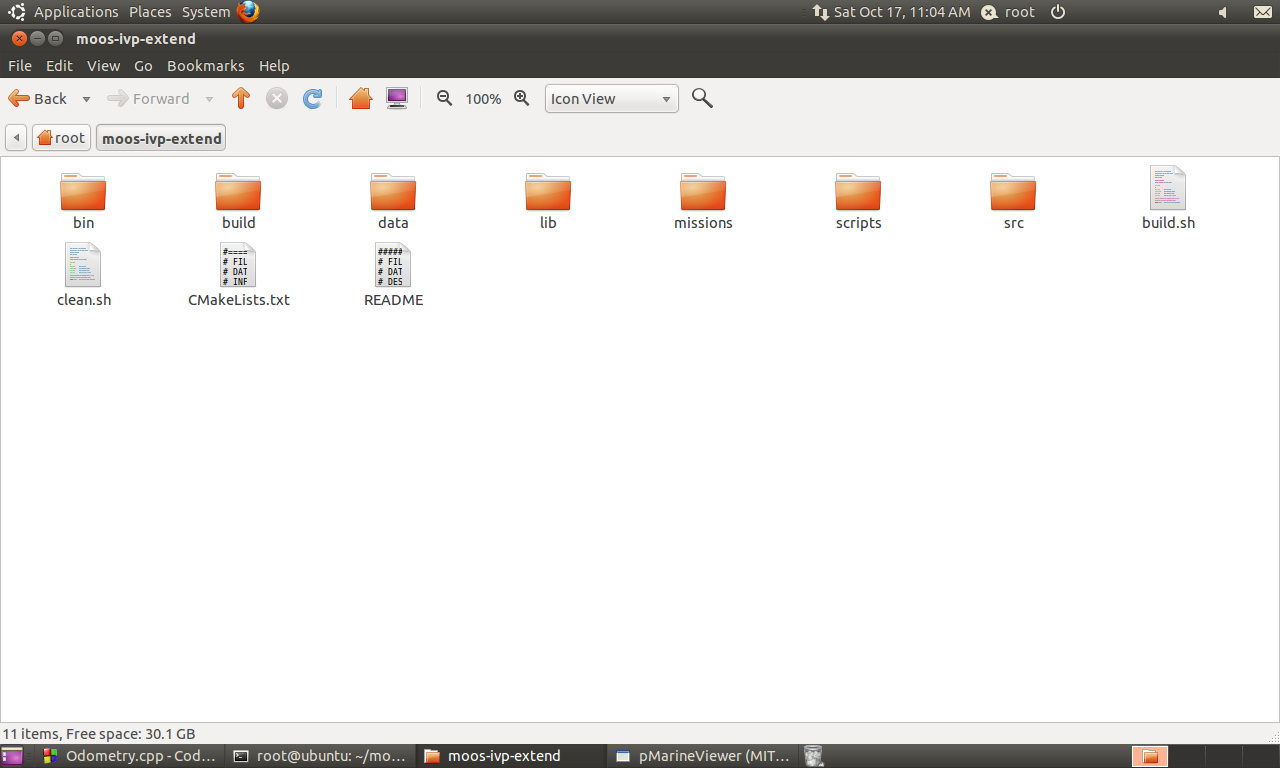Click the status bar item count text
The height and width of the screenshot is (768, 1280).
(x=99, y=734)
